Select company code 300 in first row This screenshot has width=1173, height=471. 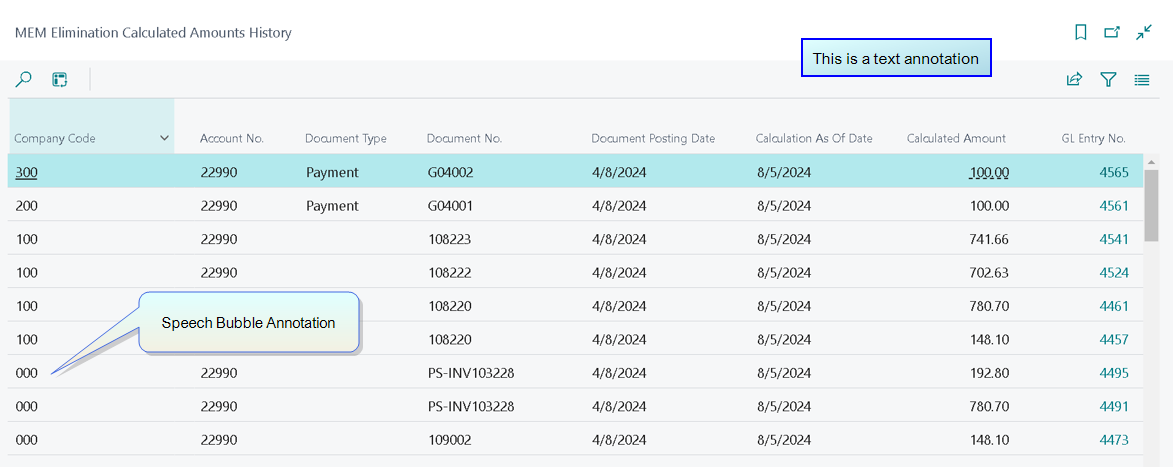[x=26, y=173]
